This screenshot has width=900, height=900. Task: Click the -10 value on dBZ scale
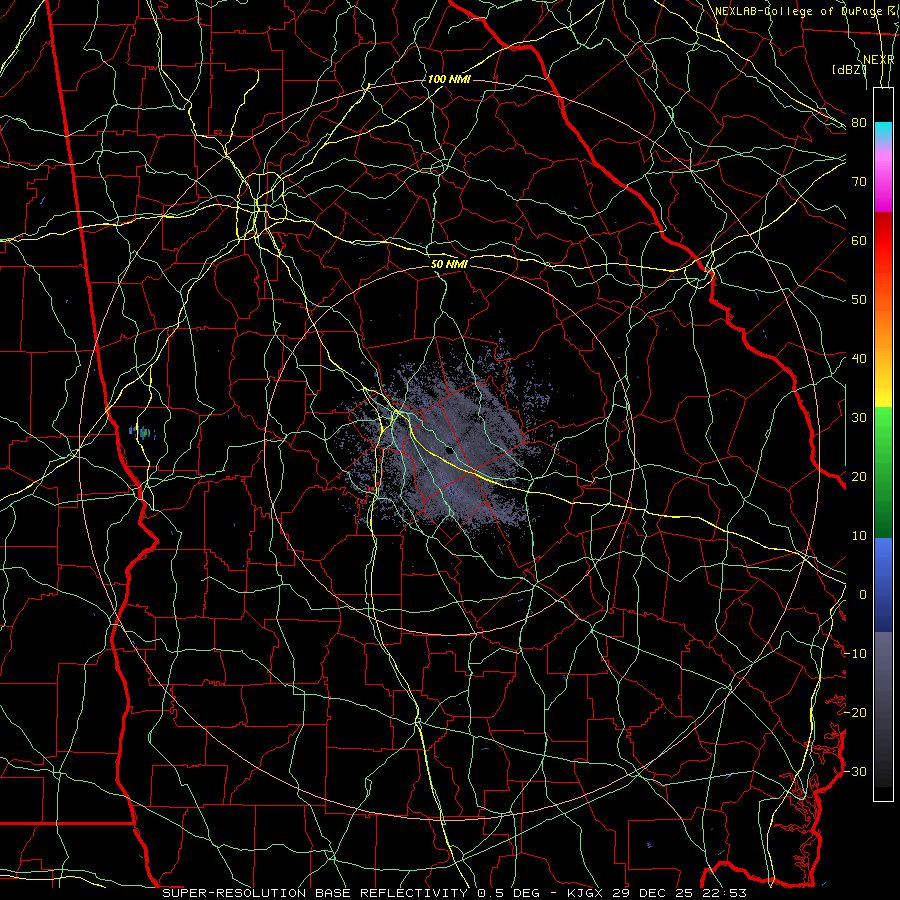click(855, 654)
